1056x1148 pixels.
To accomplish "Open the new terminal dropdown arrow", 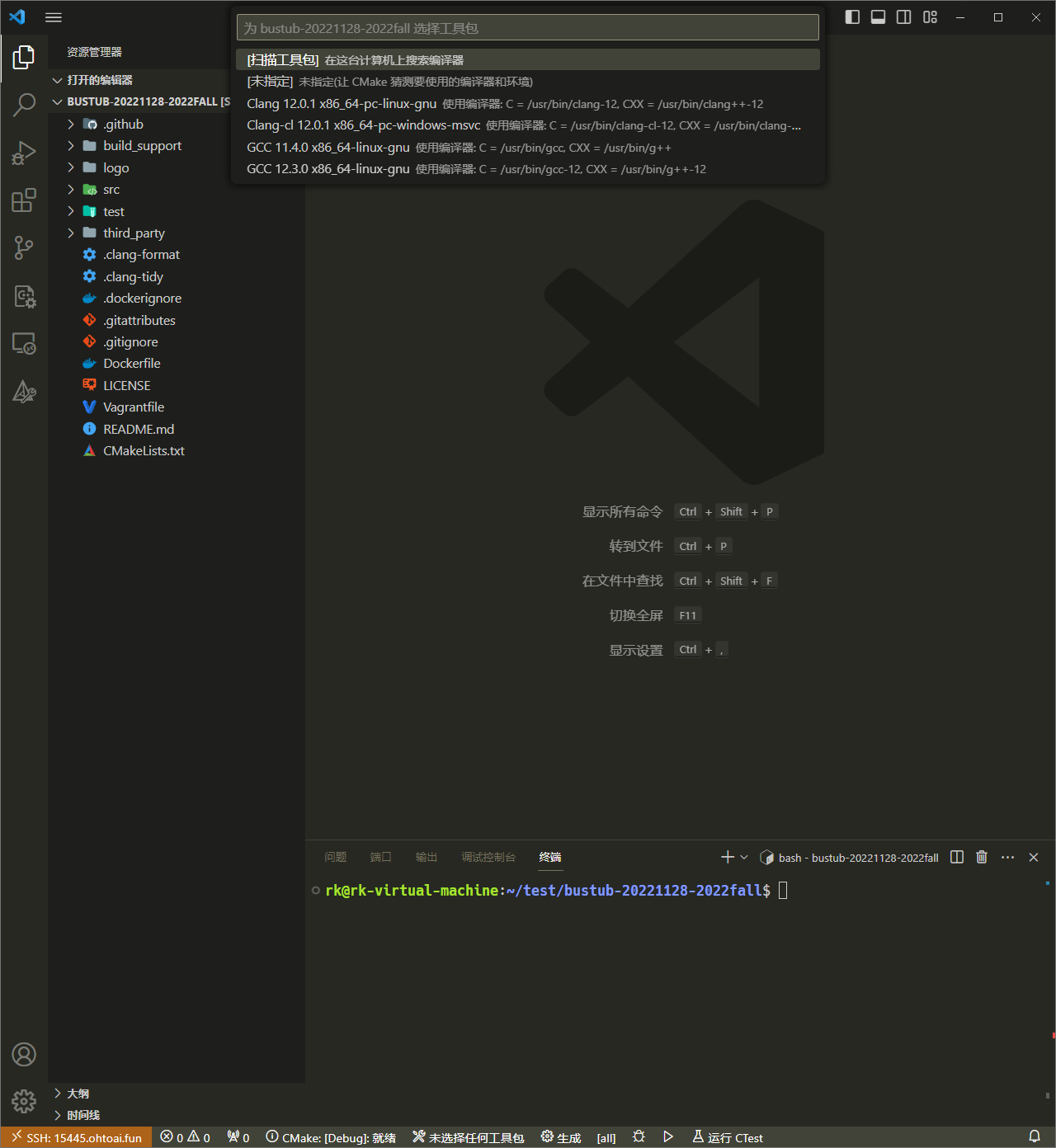I will pyautogui.click(x=744, y=858).
